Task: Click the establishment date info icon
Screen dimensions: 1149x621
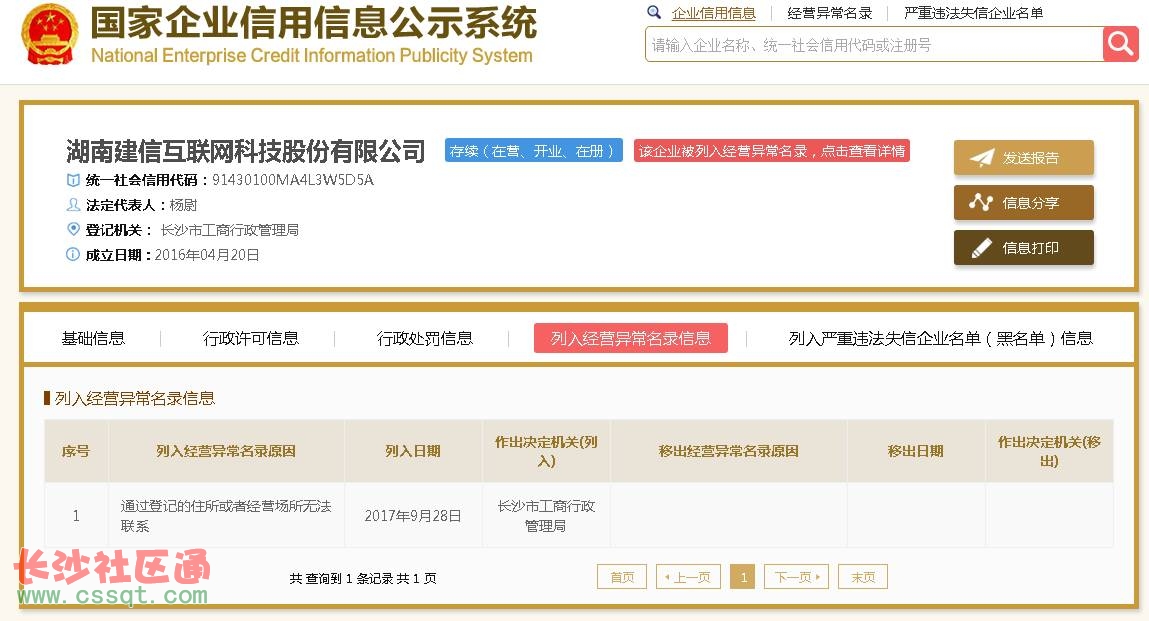Action: [73, 254]
